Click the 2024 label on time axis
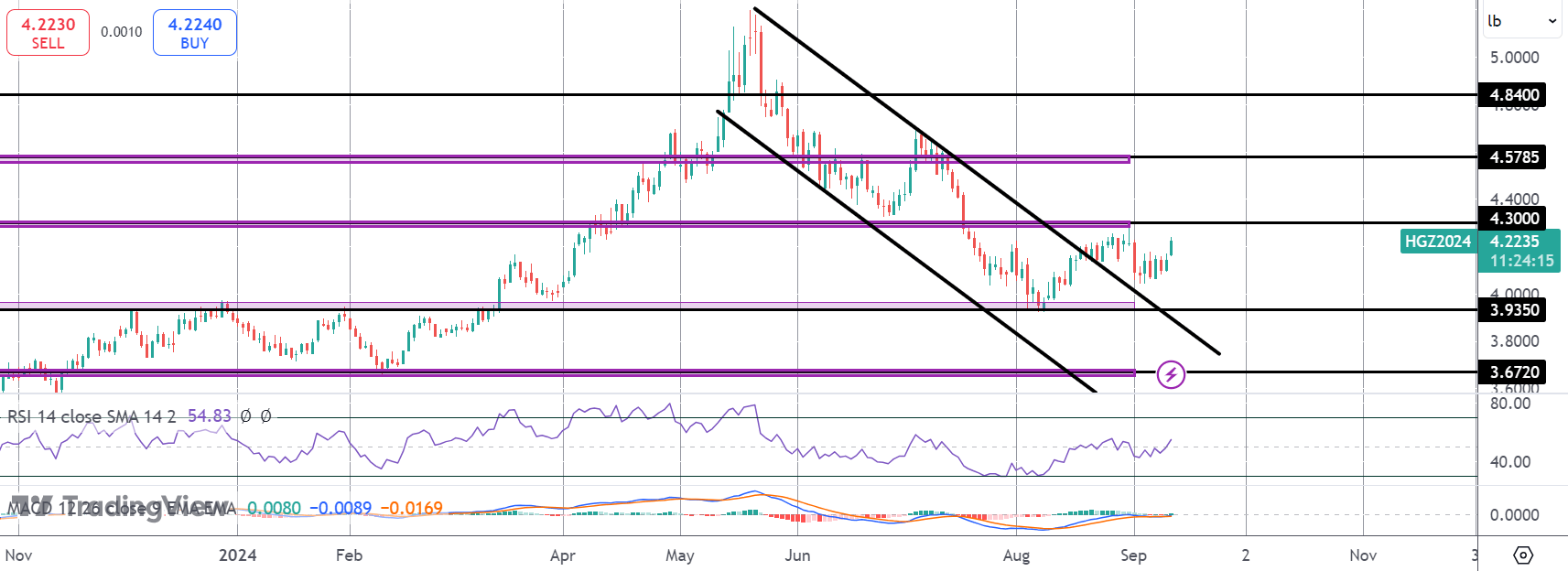Viewport: 1568px width, 571px height. 238,555
